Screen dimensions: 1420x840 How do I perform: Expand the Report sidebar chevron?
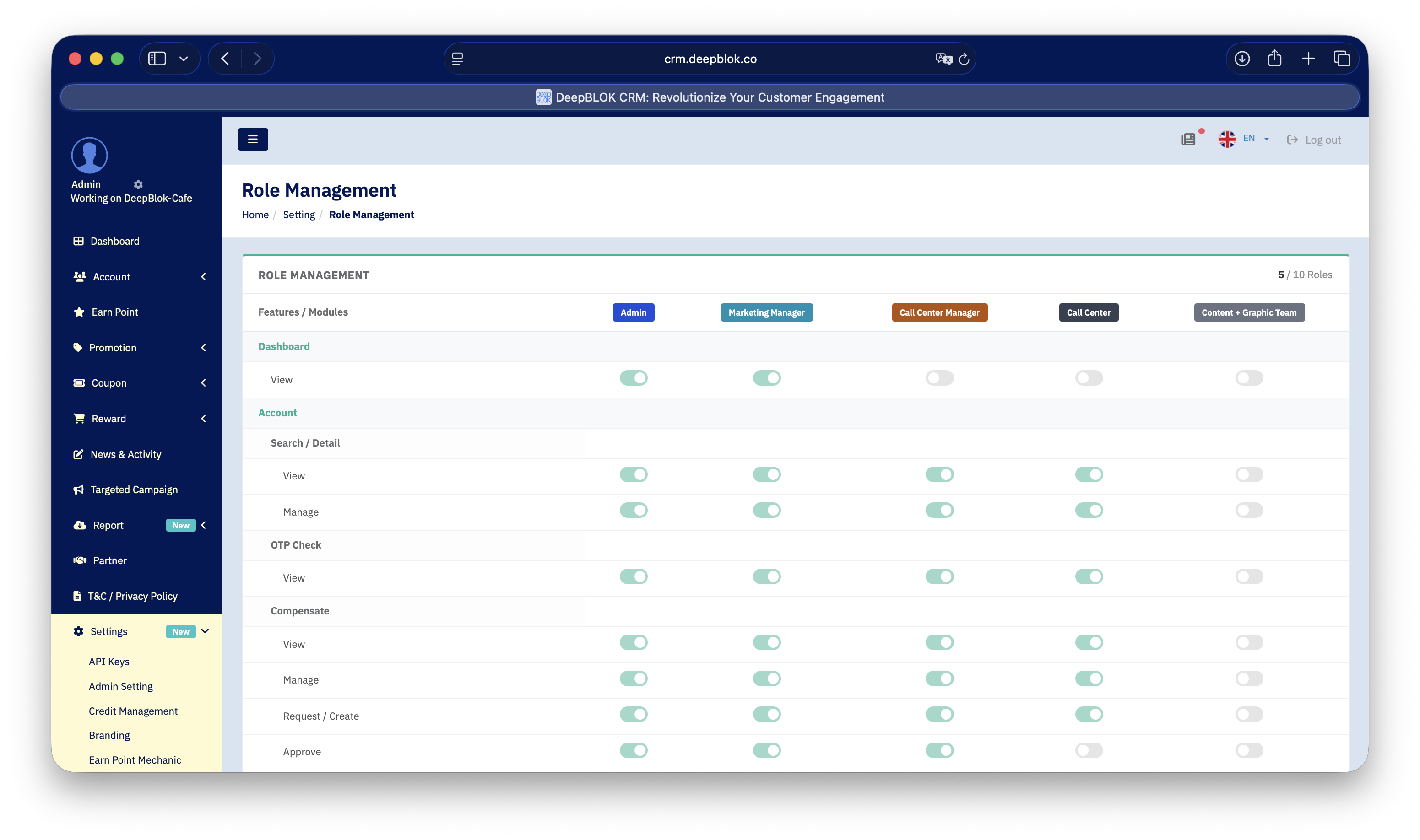pos(203,525)
